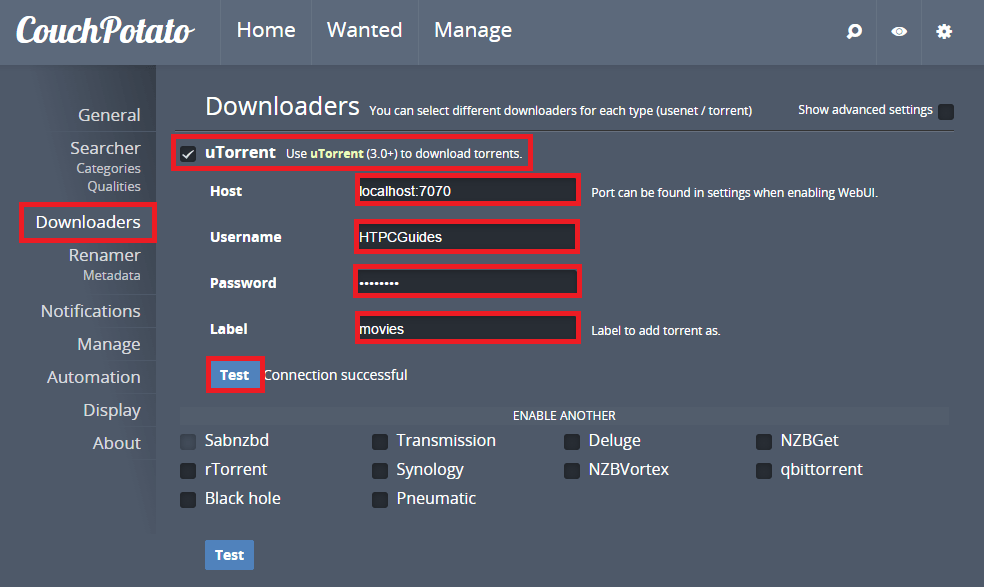Go to the Manage top menu
The width and height of the screenshot is (984, 587).
472,31
